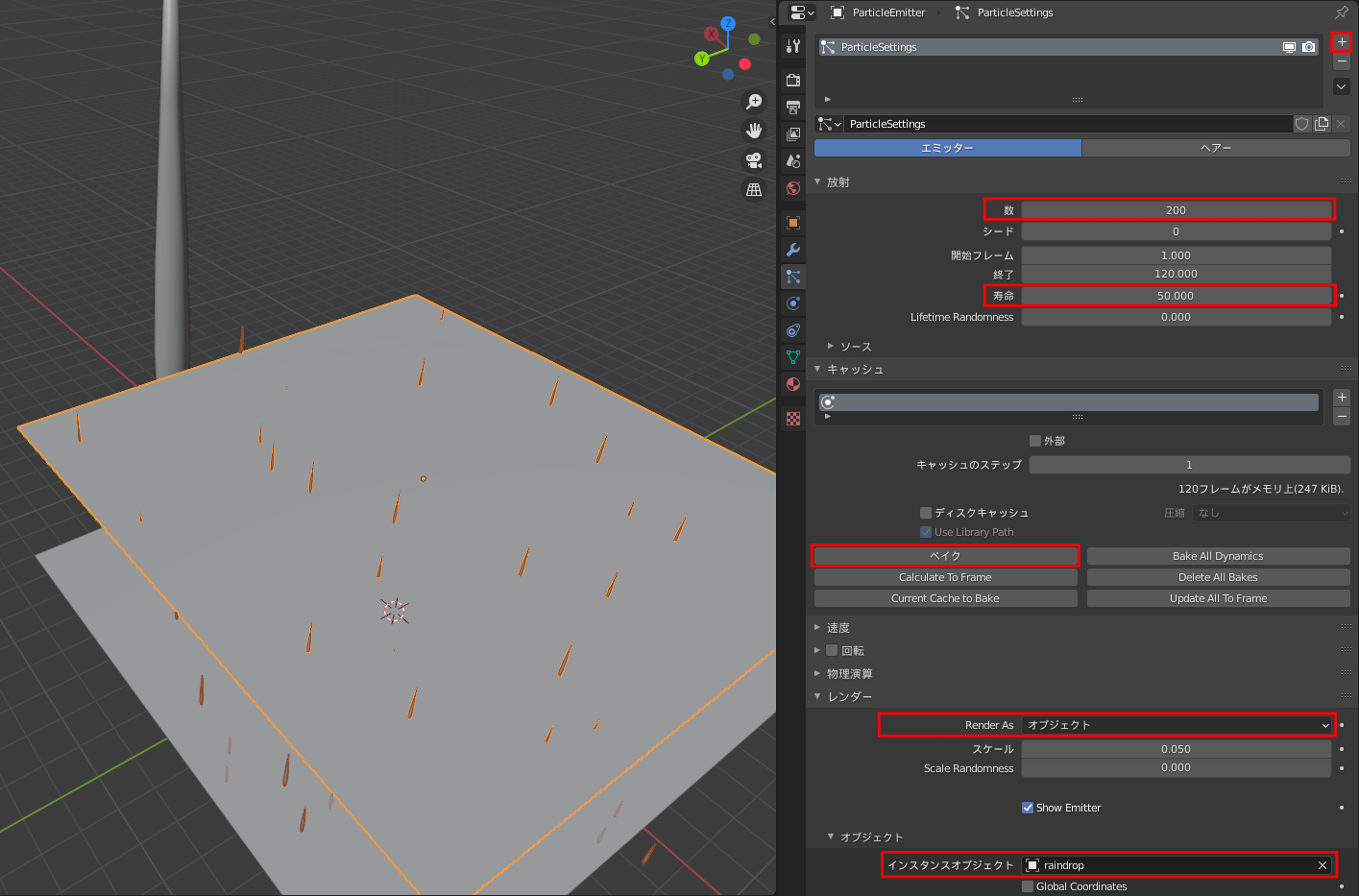Viewport: 1359px width, 896px height.
Task: Open the Physics properties tab
Action: (793, 303)
